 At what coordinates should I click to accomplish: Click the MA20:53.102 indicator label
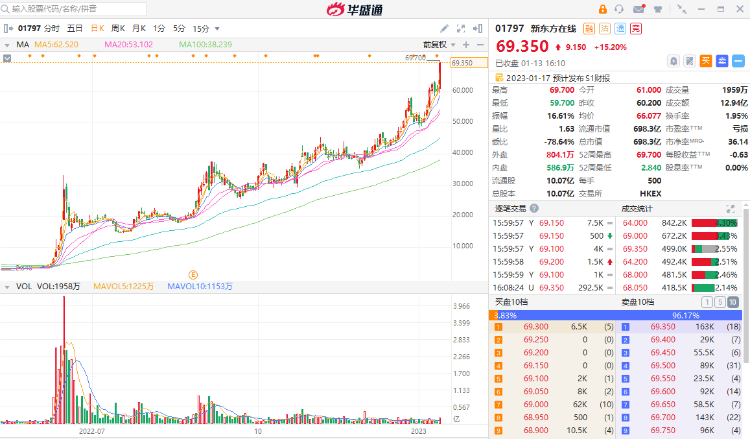click(x=129, y=44)
